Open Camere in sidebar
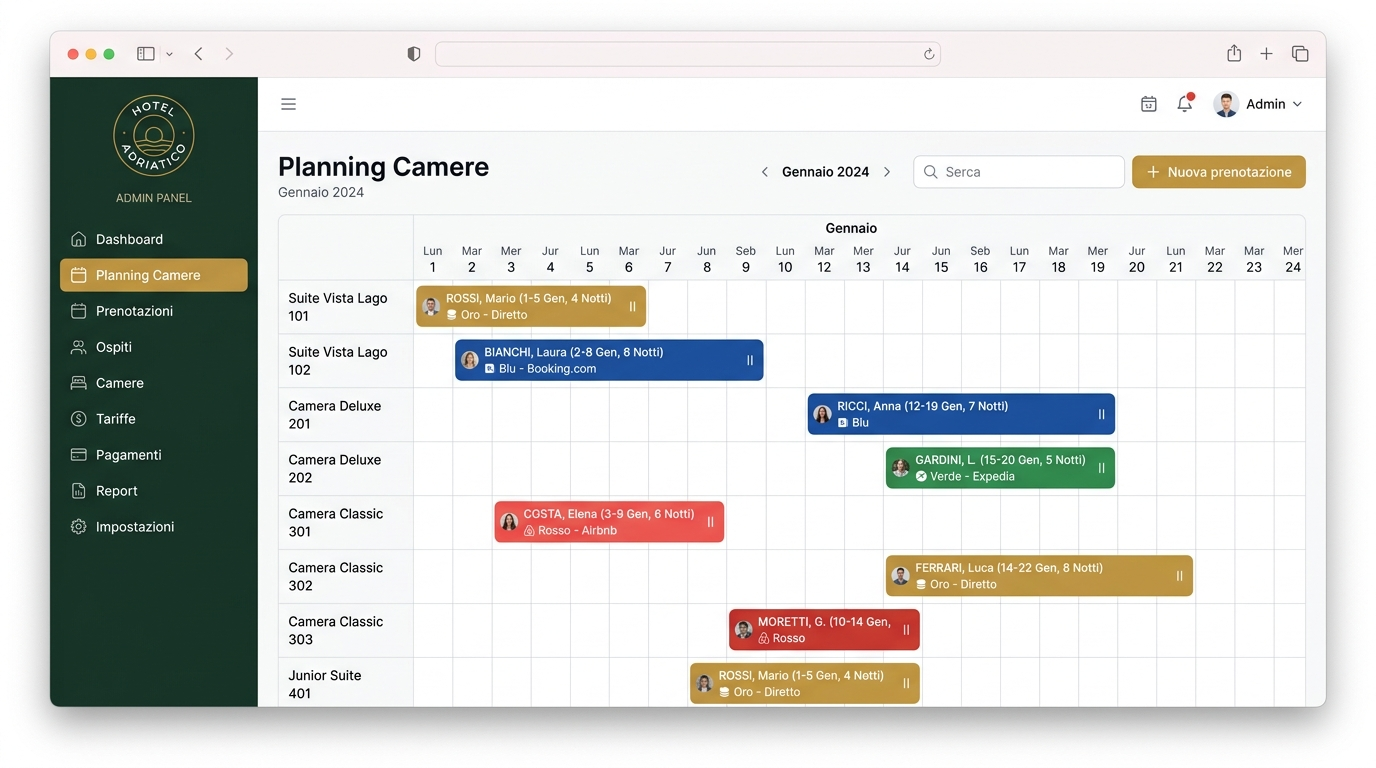 tap(154, 383)
